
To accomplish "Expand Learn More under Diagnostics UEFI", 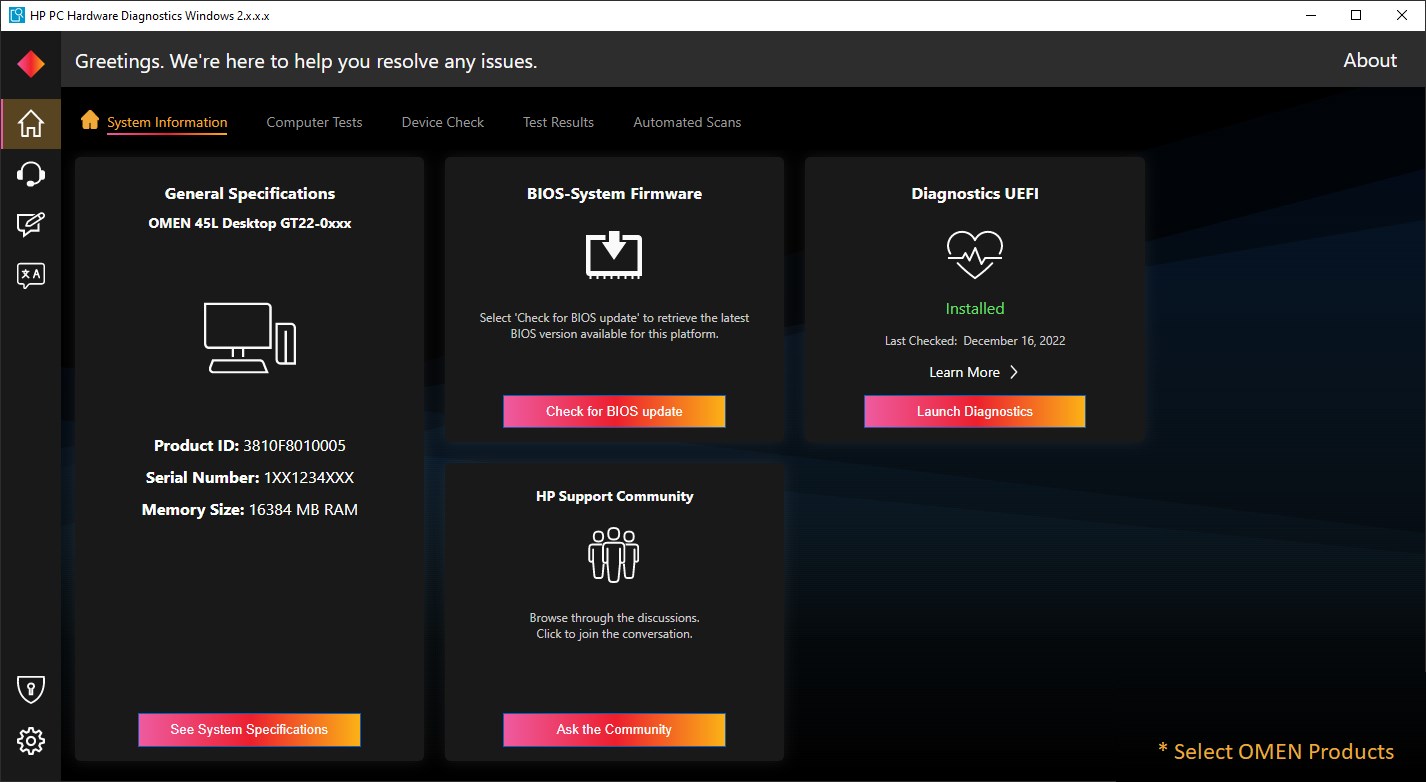I will [x=974, y=371].
